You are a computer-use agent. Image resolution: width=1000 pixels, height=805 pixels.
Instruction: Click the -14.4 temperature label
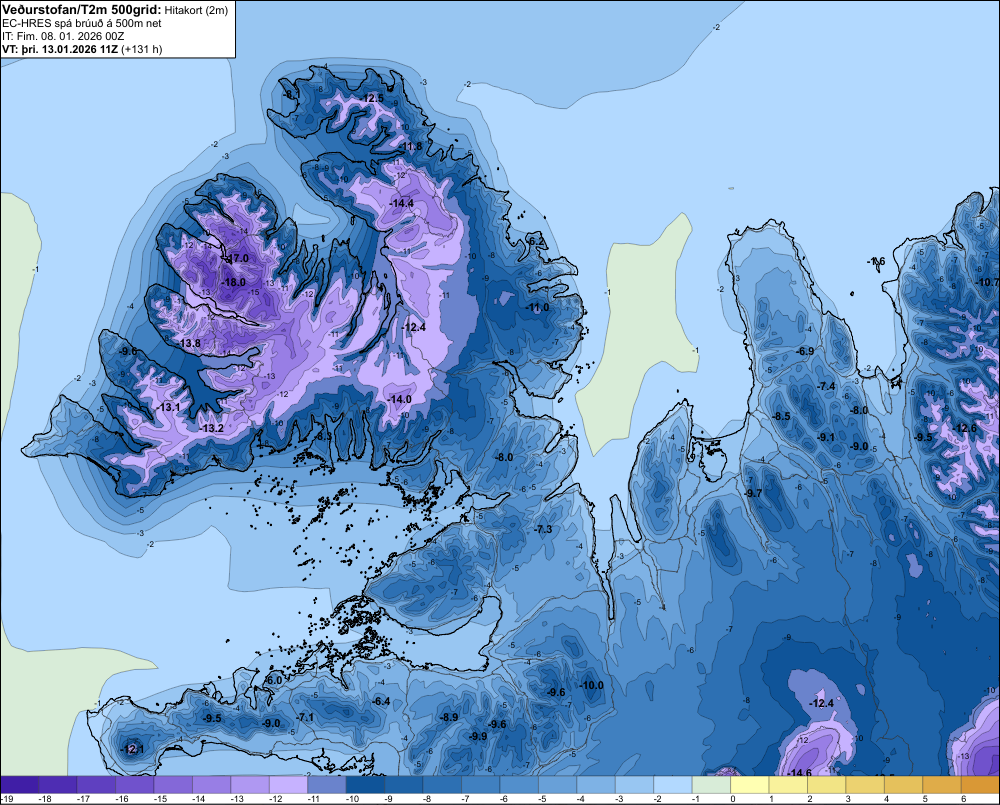click(402, 203)
